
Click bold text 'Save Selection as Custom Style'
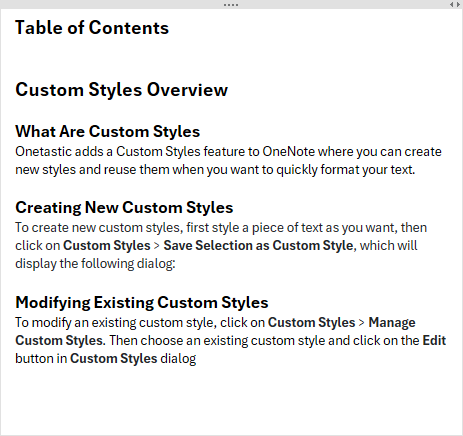point(258,246)
